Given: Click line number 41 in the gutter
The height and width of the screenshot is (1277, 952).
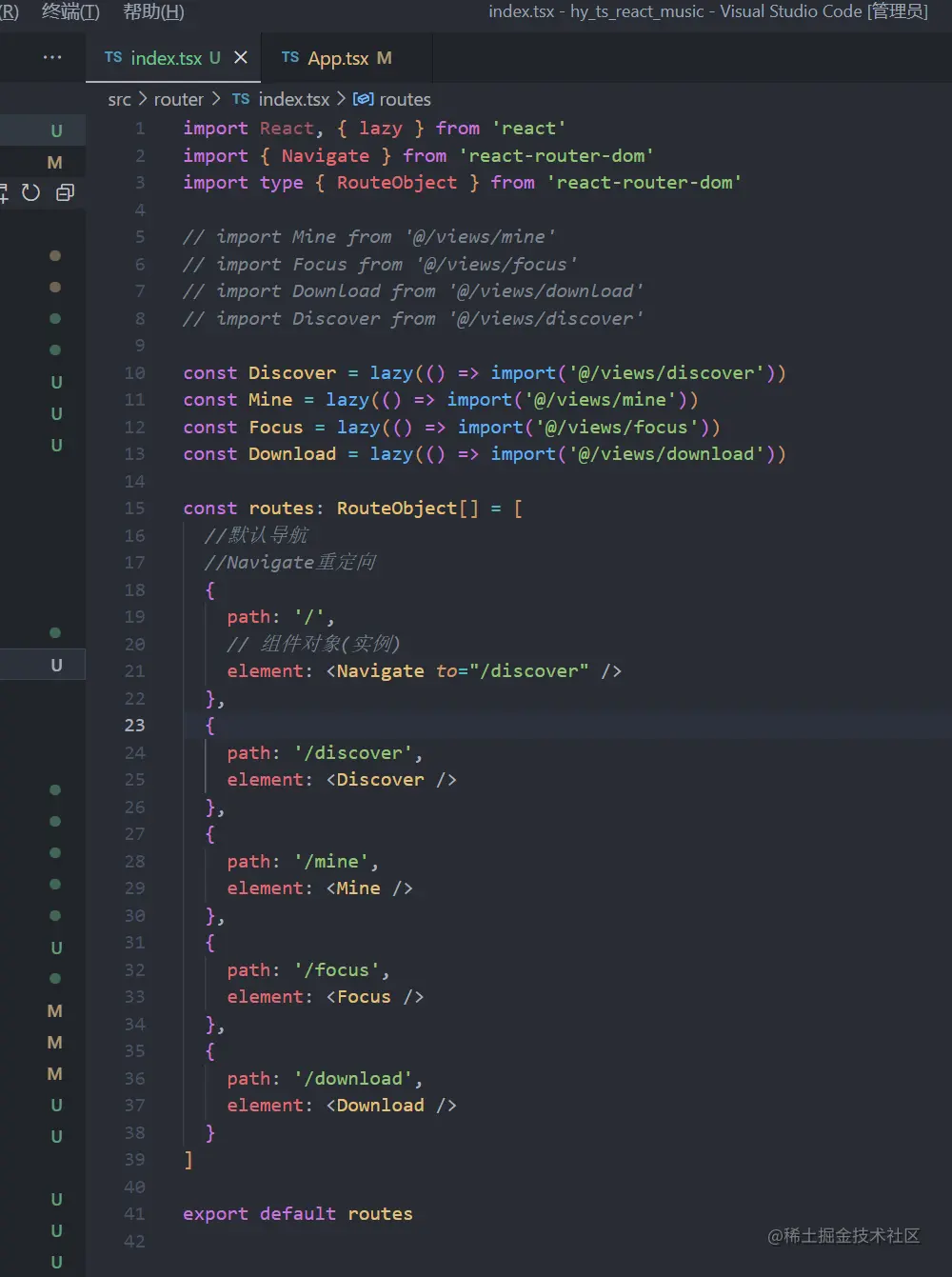Looking at the screenshot, I should 135,1214.
